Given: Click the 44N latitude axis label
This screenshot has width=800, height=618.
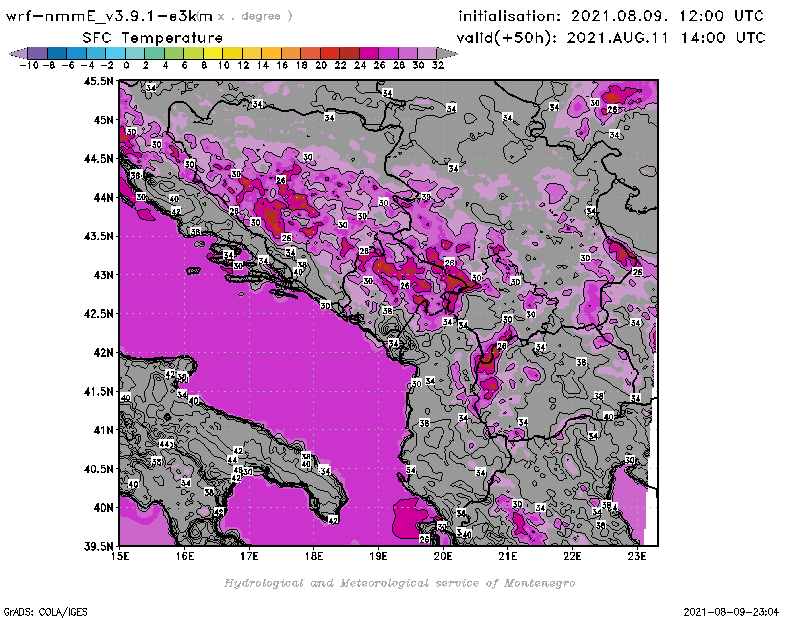Looking at the screenshot, I should point(103,197).
